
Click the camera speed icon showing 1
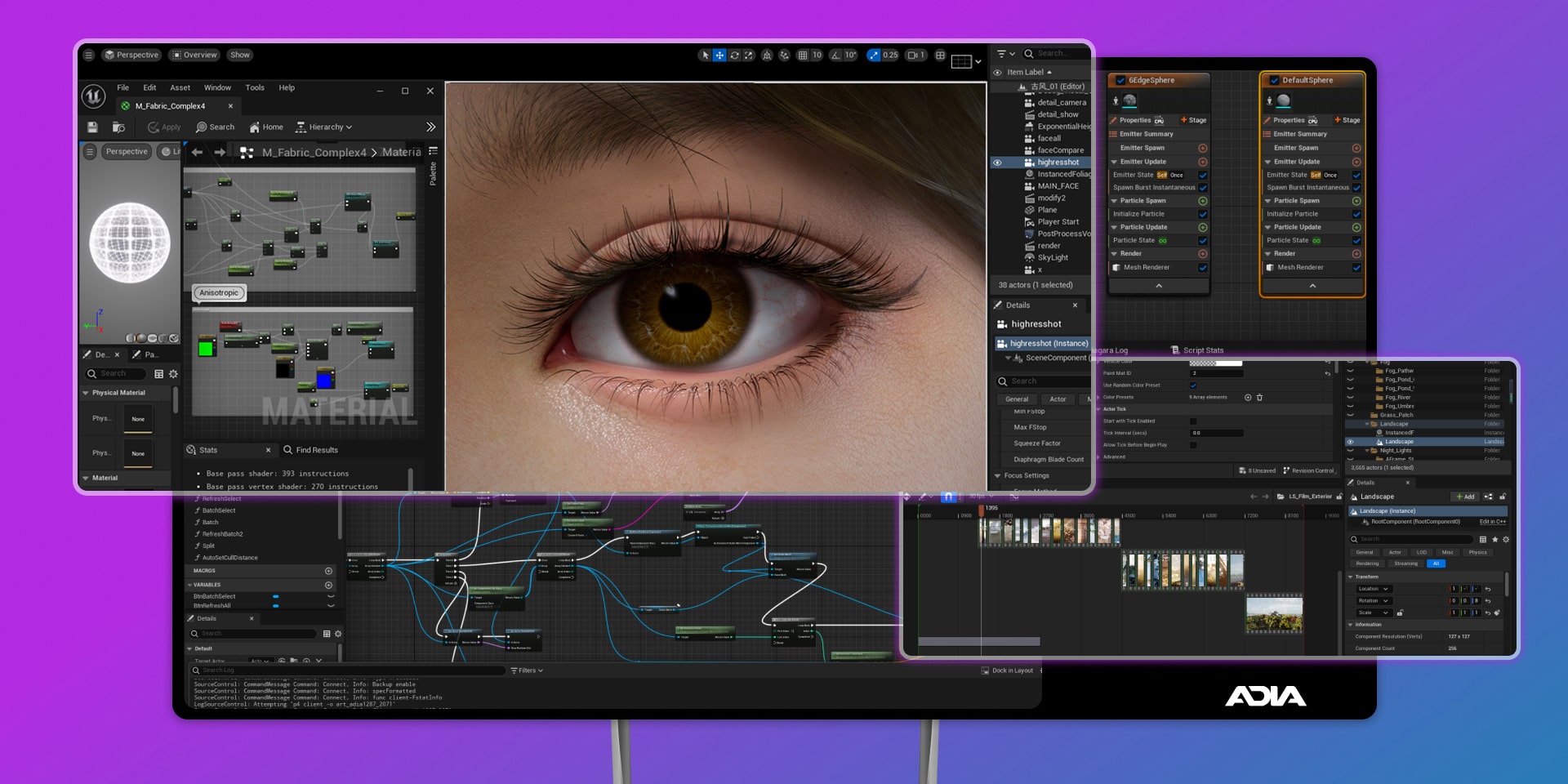(x=916, y=56)
